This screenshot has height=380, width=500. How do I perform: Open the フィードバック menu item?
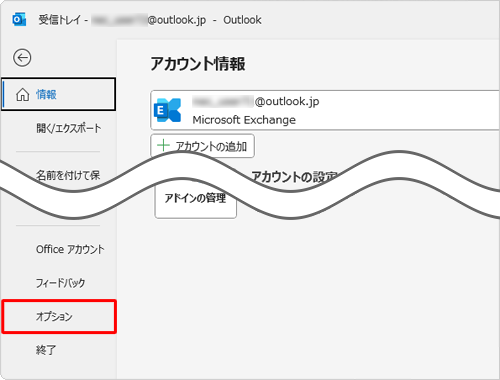[x=60, y=283]
